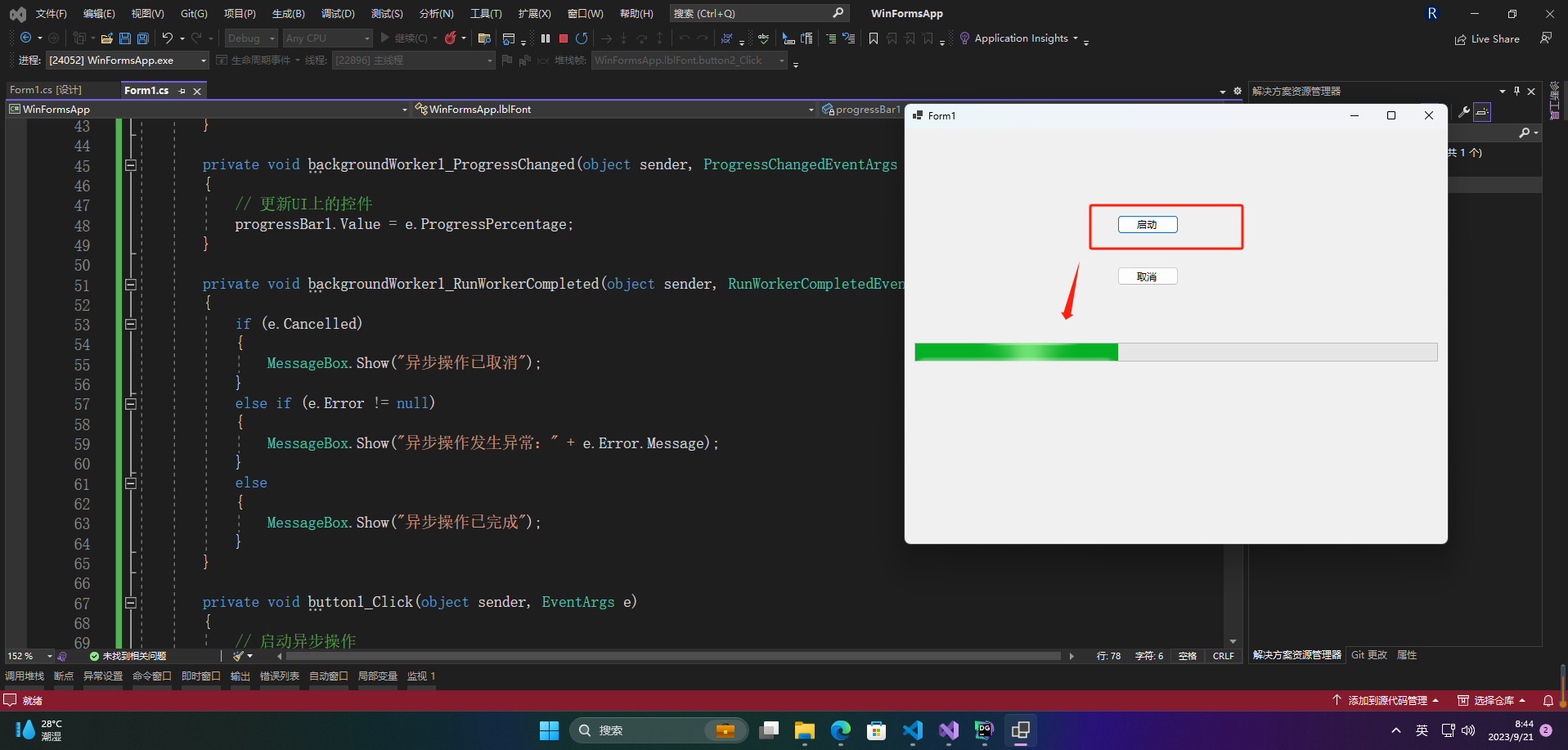Open the WinFormsApp.lblFont class dropdown
Screen dimensions: 1568x750
click(x=614, y=110)
